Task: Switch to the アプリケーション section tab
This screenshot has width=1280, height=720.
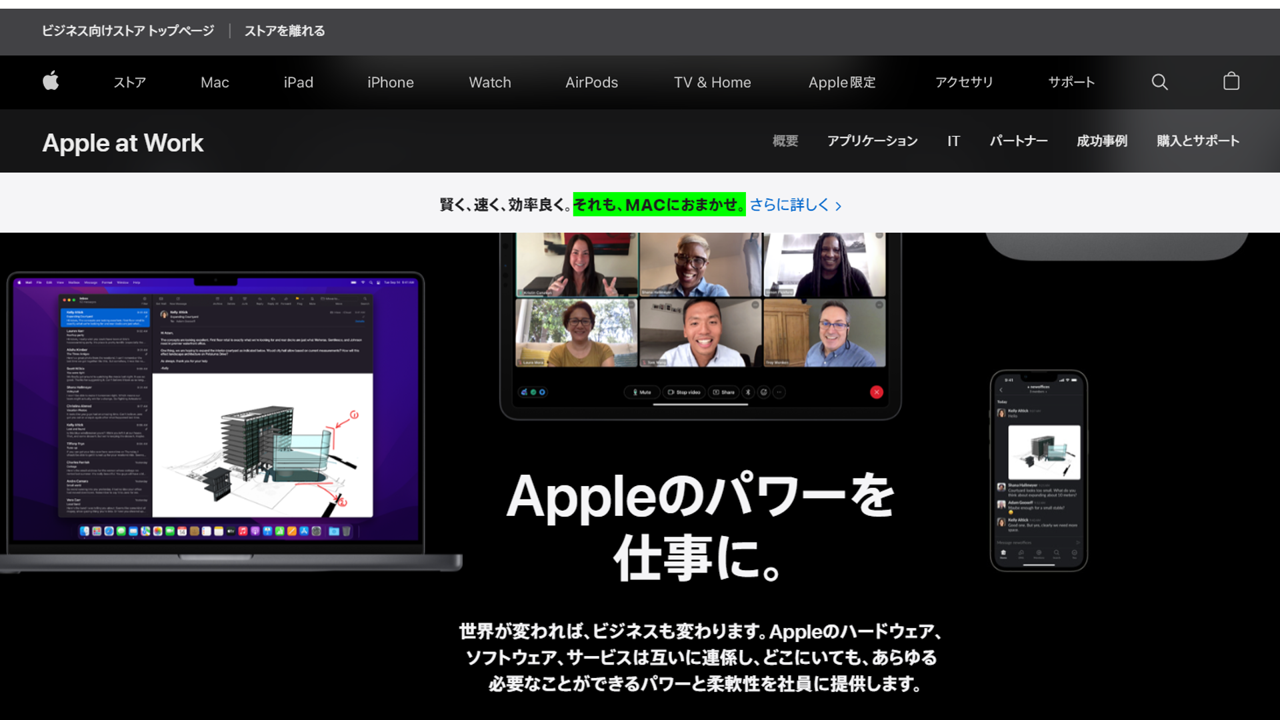Action: 872,141
